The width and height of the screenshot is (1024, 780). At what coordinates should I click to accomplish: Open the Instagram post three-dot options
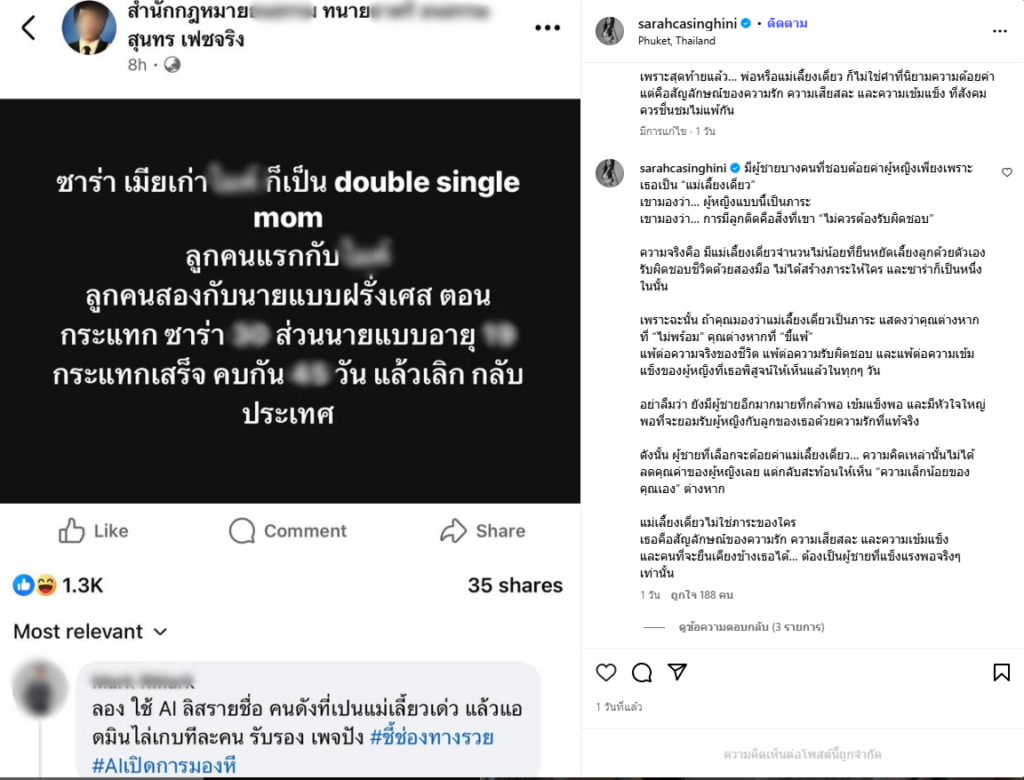point(999,31)
